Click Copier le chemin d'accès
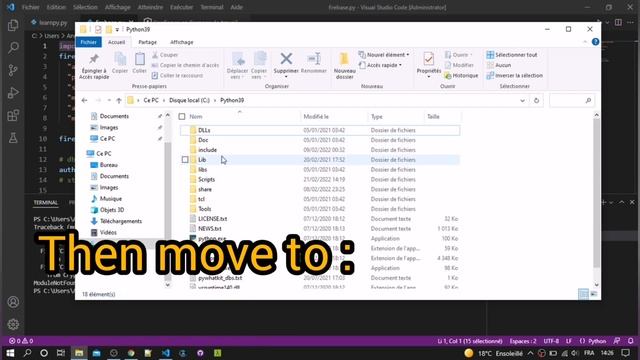Image resolution: width=640 pixels, height=360 pixels. click(185, 65)
